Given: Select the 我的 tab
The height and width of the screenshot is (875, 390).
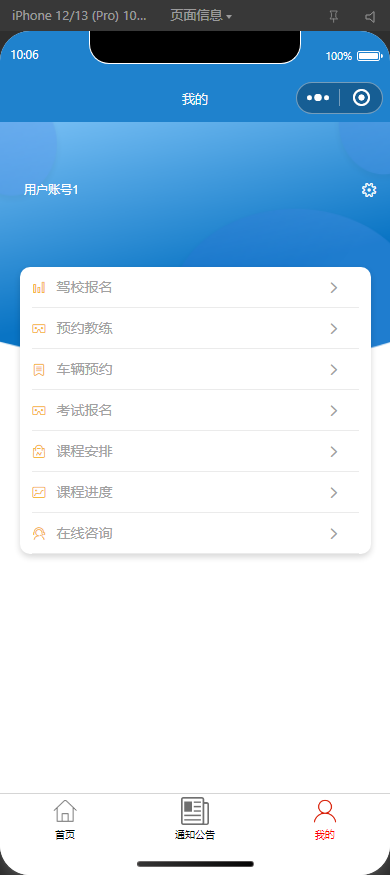Looking at the screenshot, I should (325, 819).
